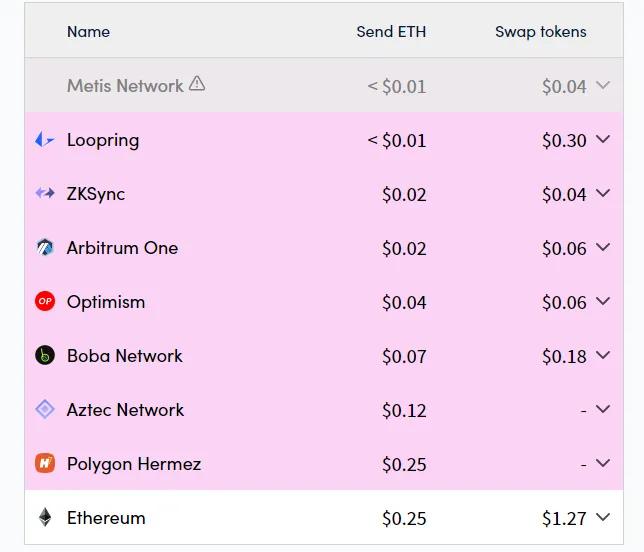Viewport: 644px width, 552px height.
Task: Click the Boba Network logo icon
Action: (x=45, y=356)
